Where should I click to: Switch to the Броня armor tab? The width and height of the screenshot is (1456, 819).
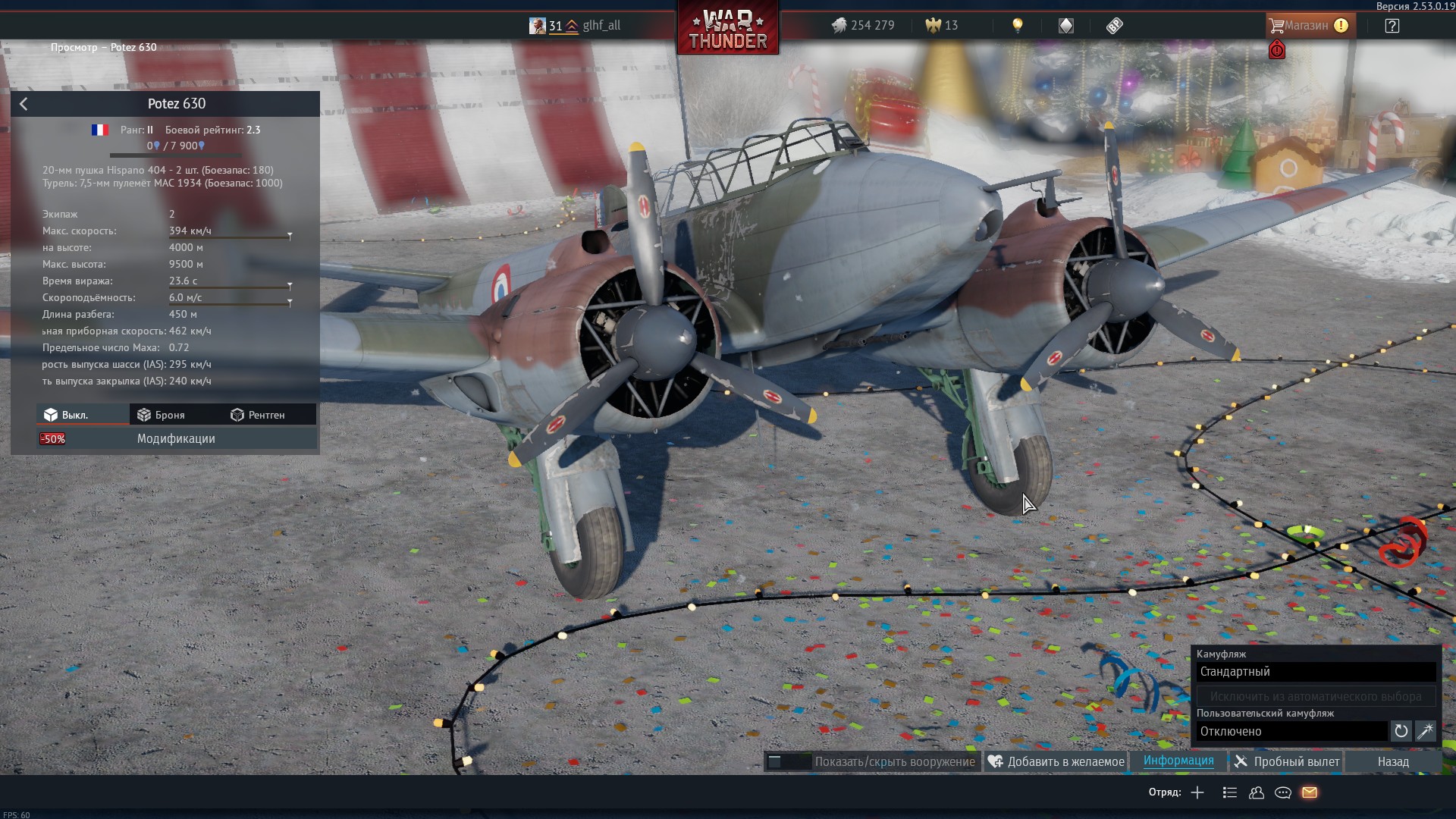(x=161, y=415)
